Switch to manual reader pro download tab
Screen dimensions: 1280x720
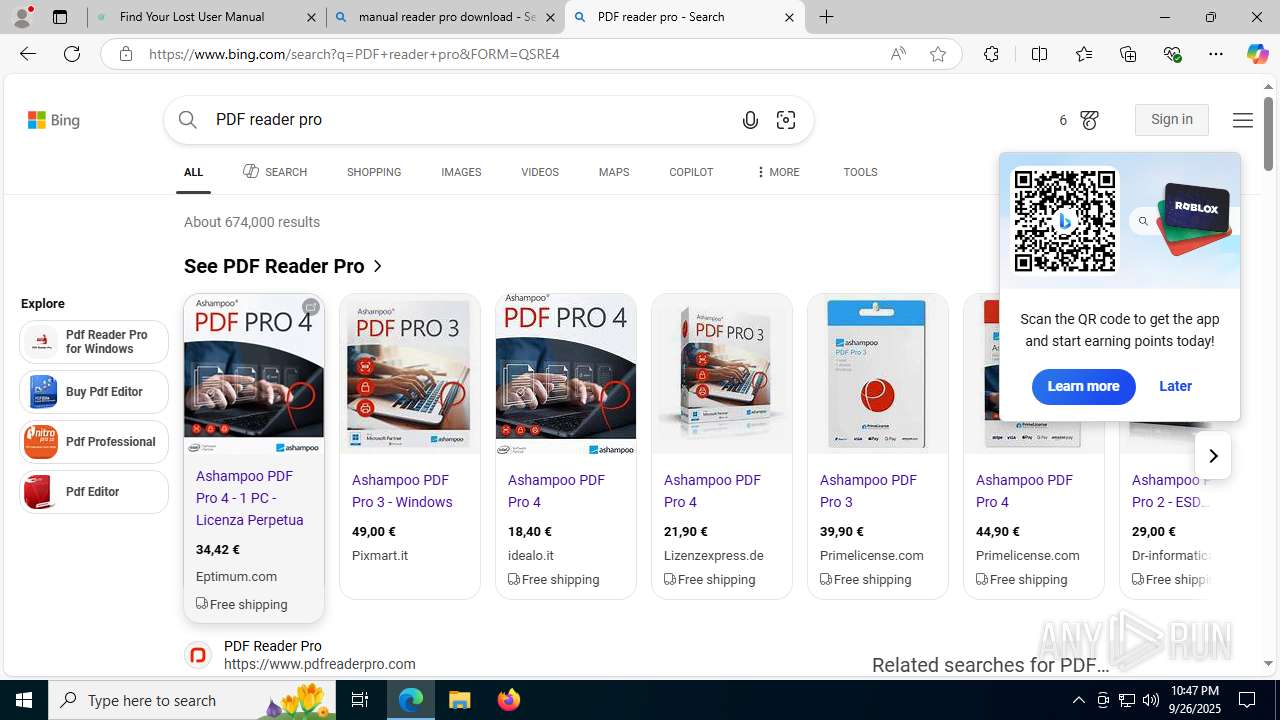pyautogui.click(x=446, y=17)
